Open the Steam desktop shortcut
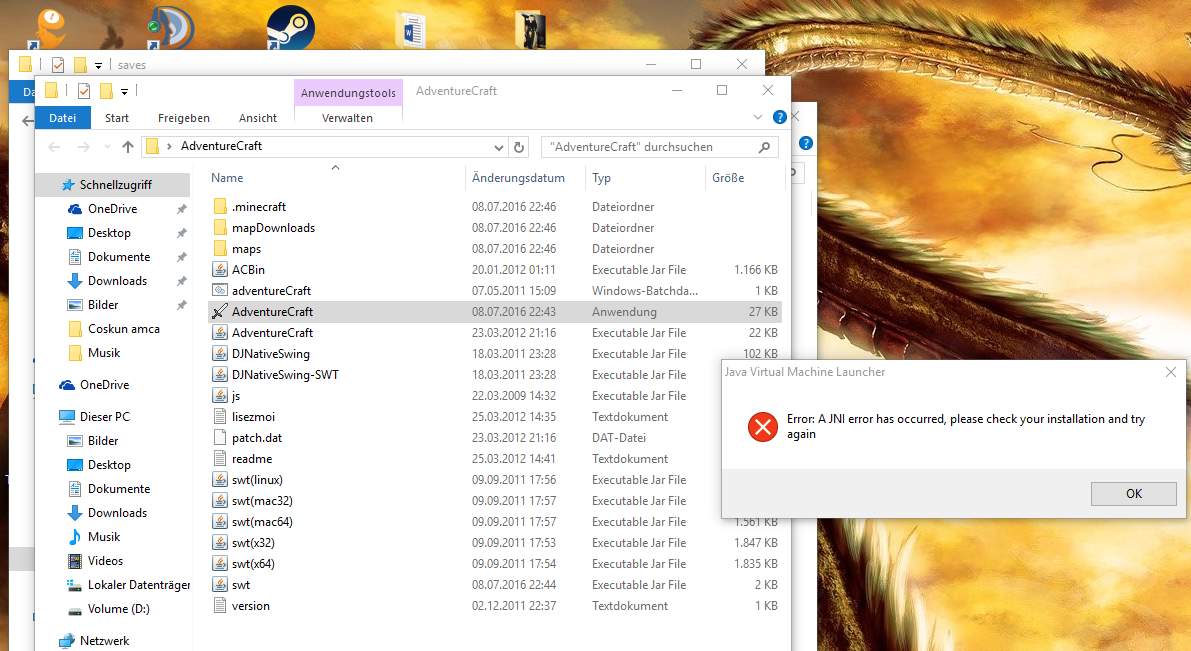 click(290, 29)
